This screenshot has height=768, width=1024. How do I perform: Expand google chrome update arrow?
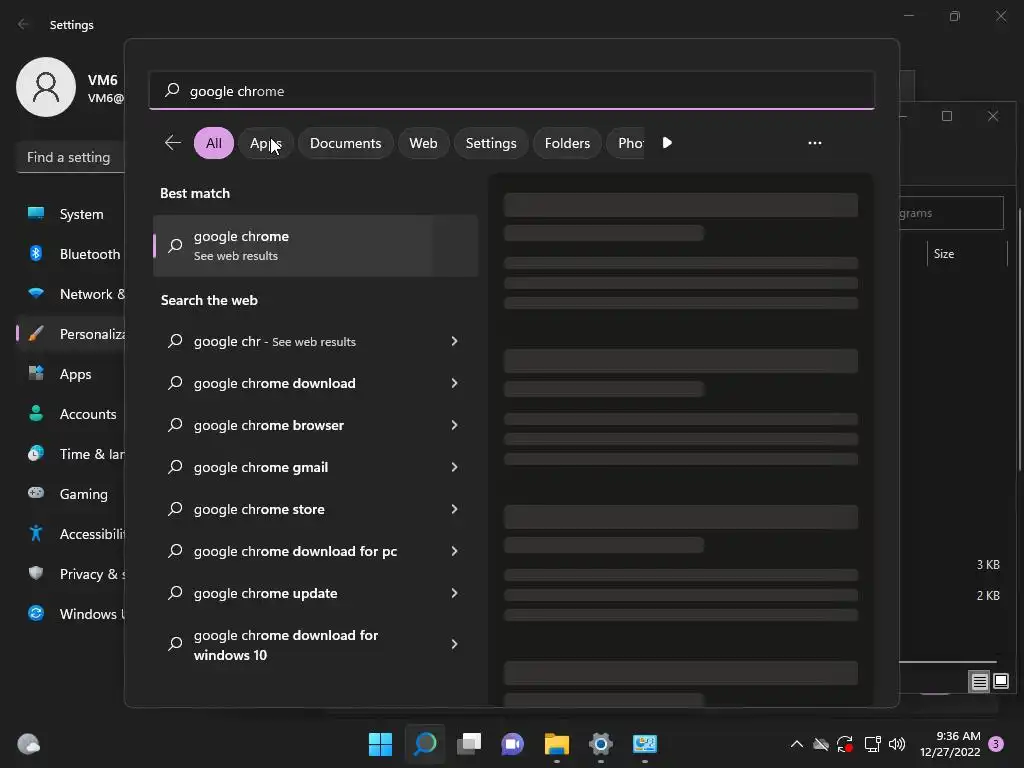click(x=455, y=593)
